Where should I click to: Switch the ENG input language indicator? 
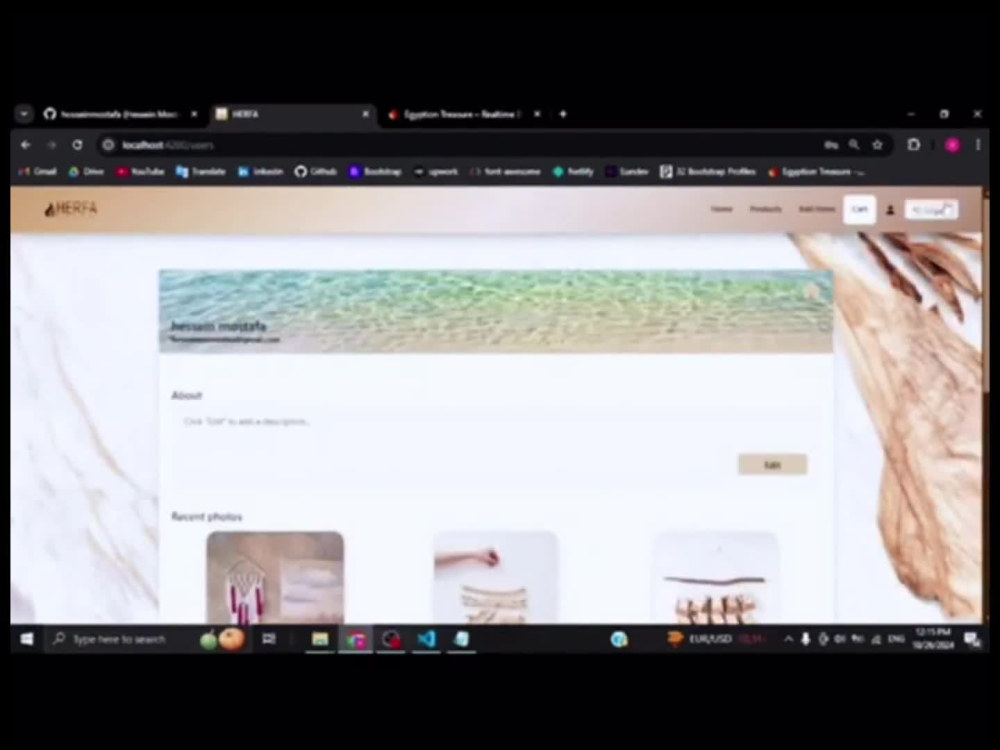coord(896,639)
